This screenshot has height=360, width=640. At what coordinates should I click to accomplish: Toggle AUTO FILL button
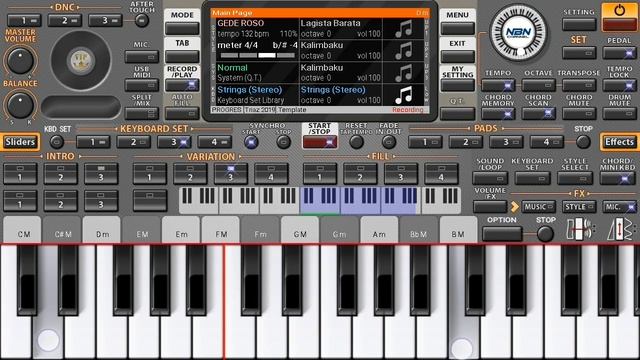coord(182,113)
